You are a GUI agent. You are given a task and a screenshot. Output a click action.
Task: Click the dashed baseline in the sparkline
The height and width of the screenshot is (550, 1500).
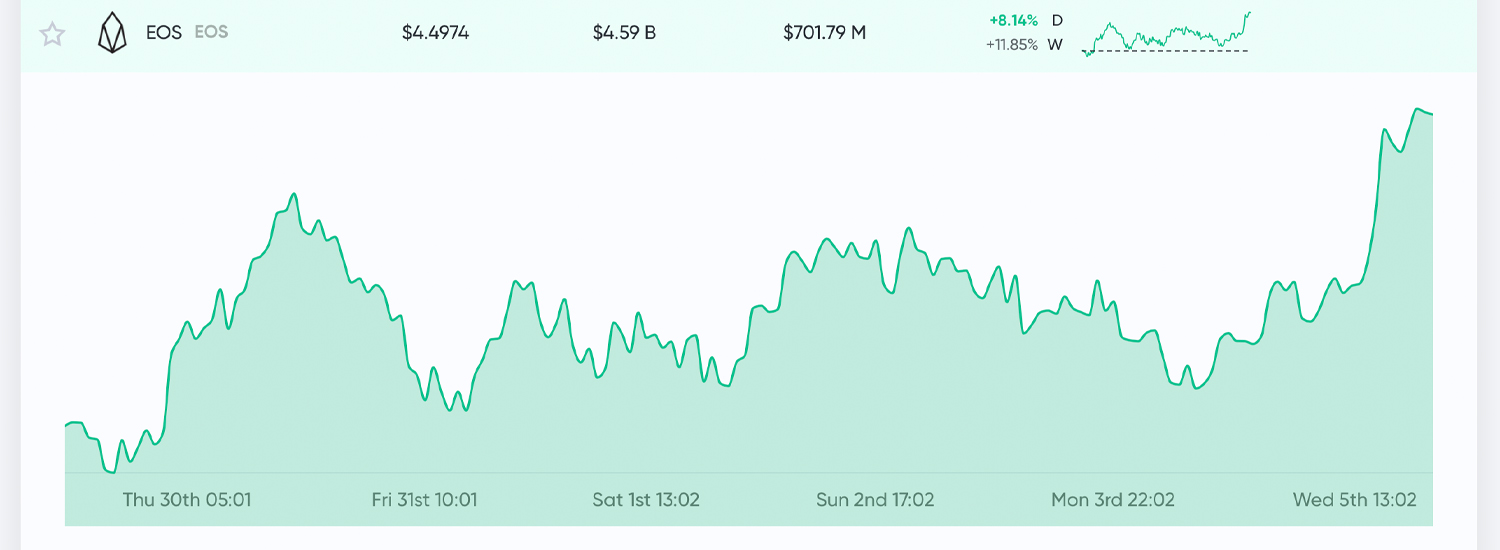[x=1166, y=51]
